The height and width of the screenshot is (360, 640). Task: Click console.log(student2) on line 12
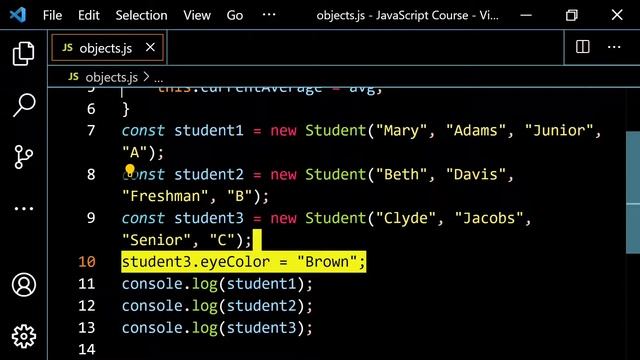(217, 306)
